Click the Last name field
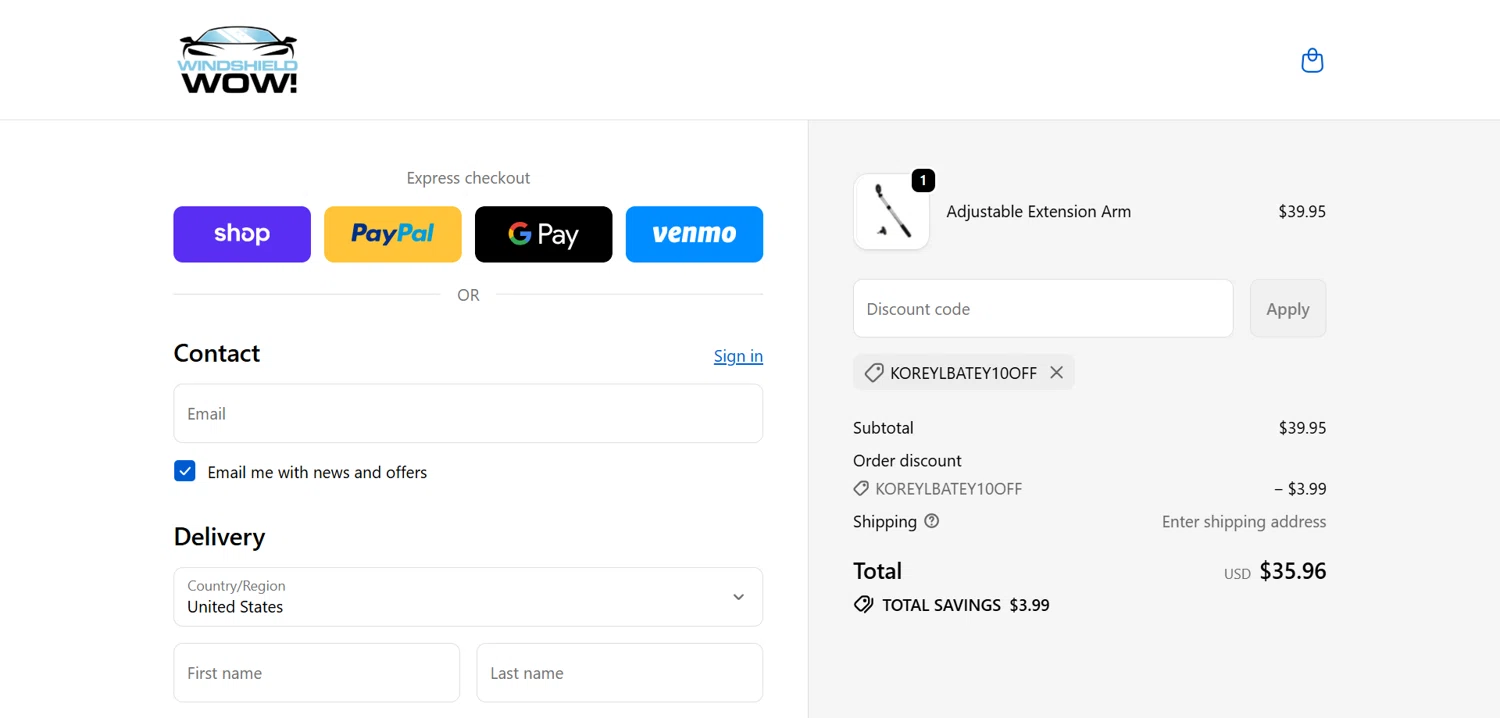 620,673
